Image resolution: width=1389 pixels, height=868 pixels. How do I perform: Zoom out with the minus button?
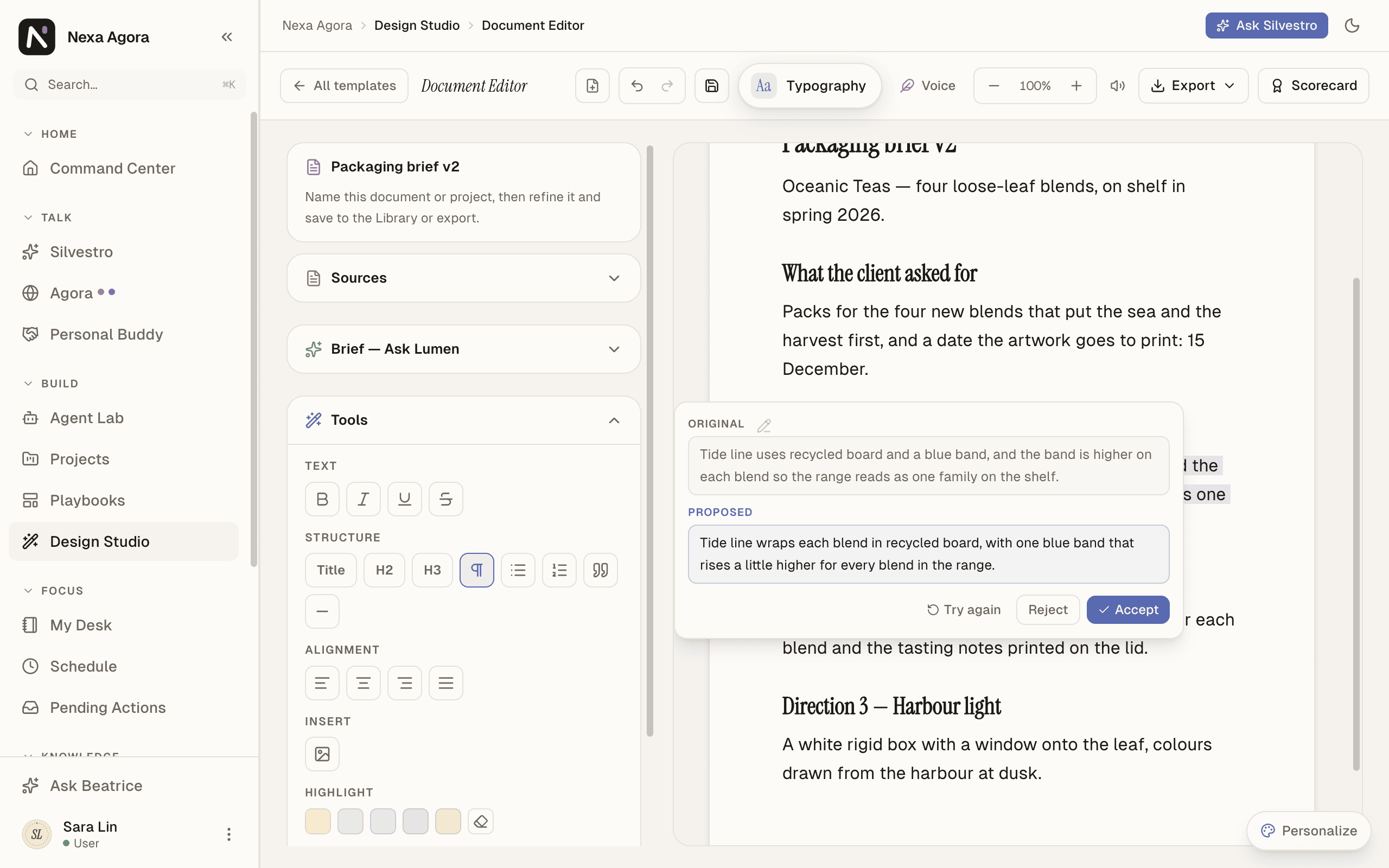[994, 86]
